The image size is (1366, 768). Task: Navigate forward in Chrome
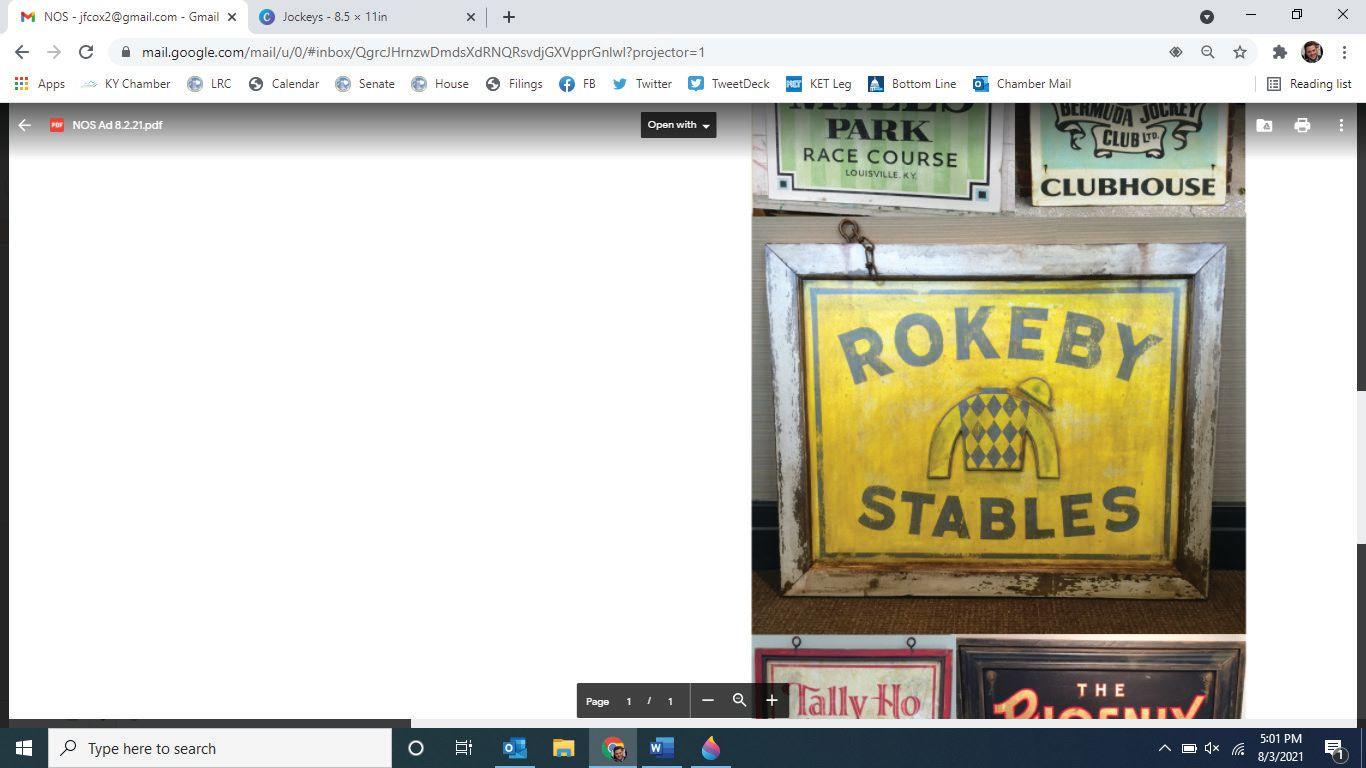[54, 52]
